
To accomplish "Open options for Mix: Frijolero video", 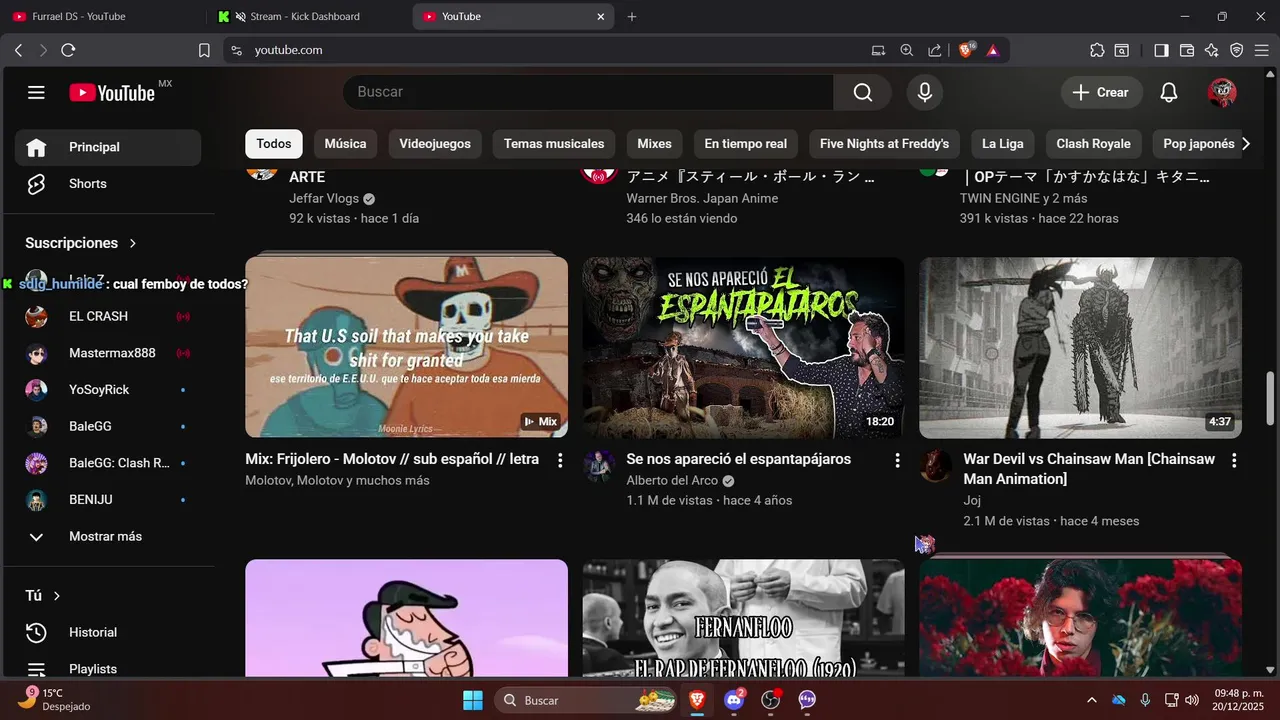I will [560, 460].
